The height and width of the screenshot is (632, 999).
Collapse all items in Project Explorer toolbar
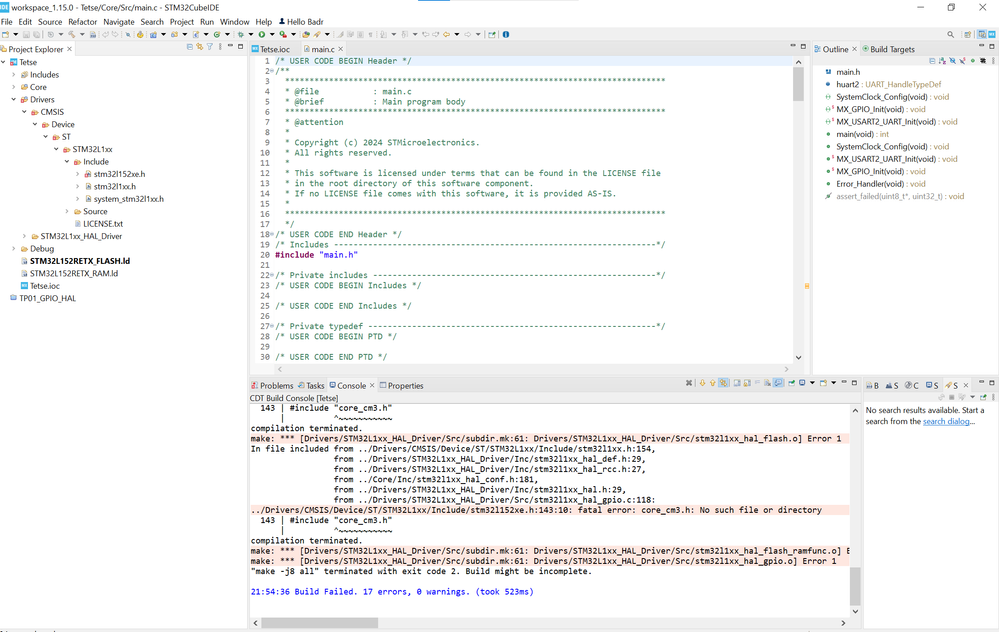click(189, 48)
